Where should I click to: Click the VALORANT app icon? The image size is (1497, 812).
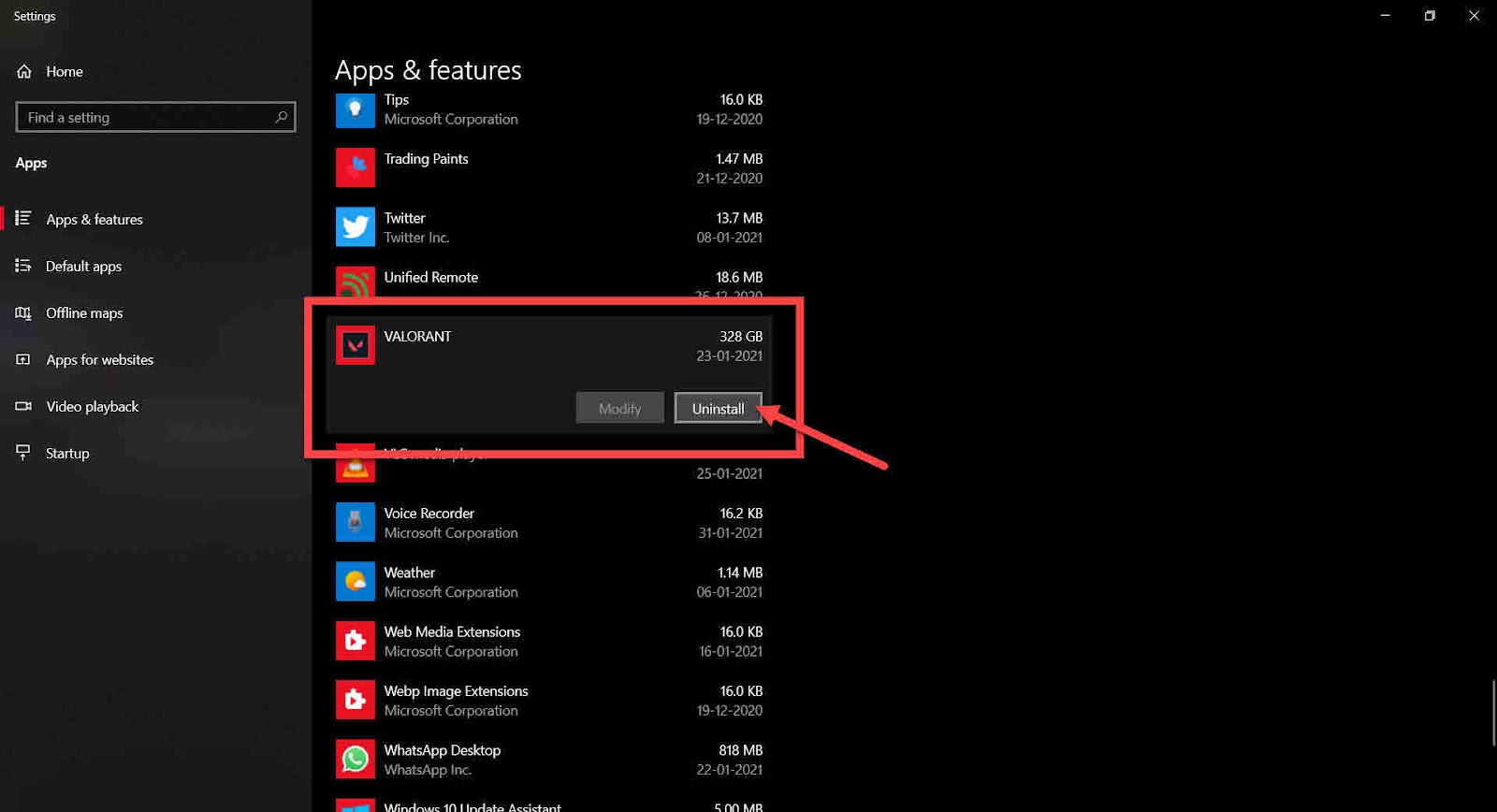click(356, 345)
